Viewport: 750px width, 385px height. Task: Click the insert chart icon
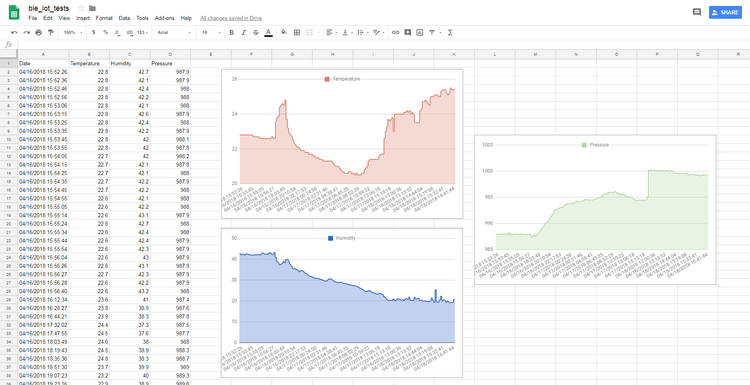coord(419,33)
